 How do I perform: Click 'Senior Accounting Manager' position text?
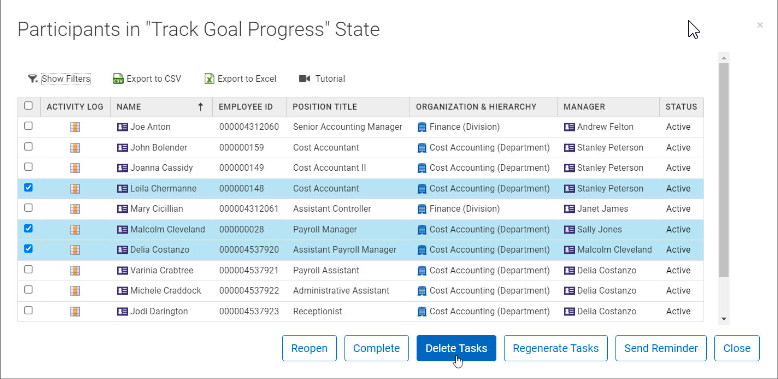[x=347, y=127]
